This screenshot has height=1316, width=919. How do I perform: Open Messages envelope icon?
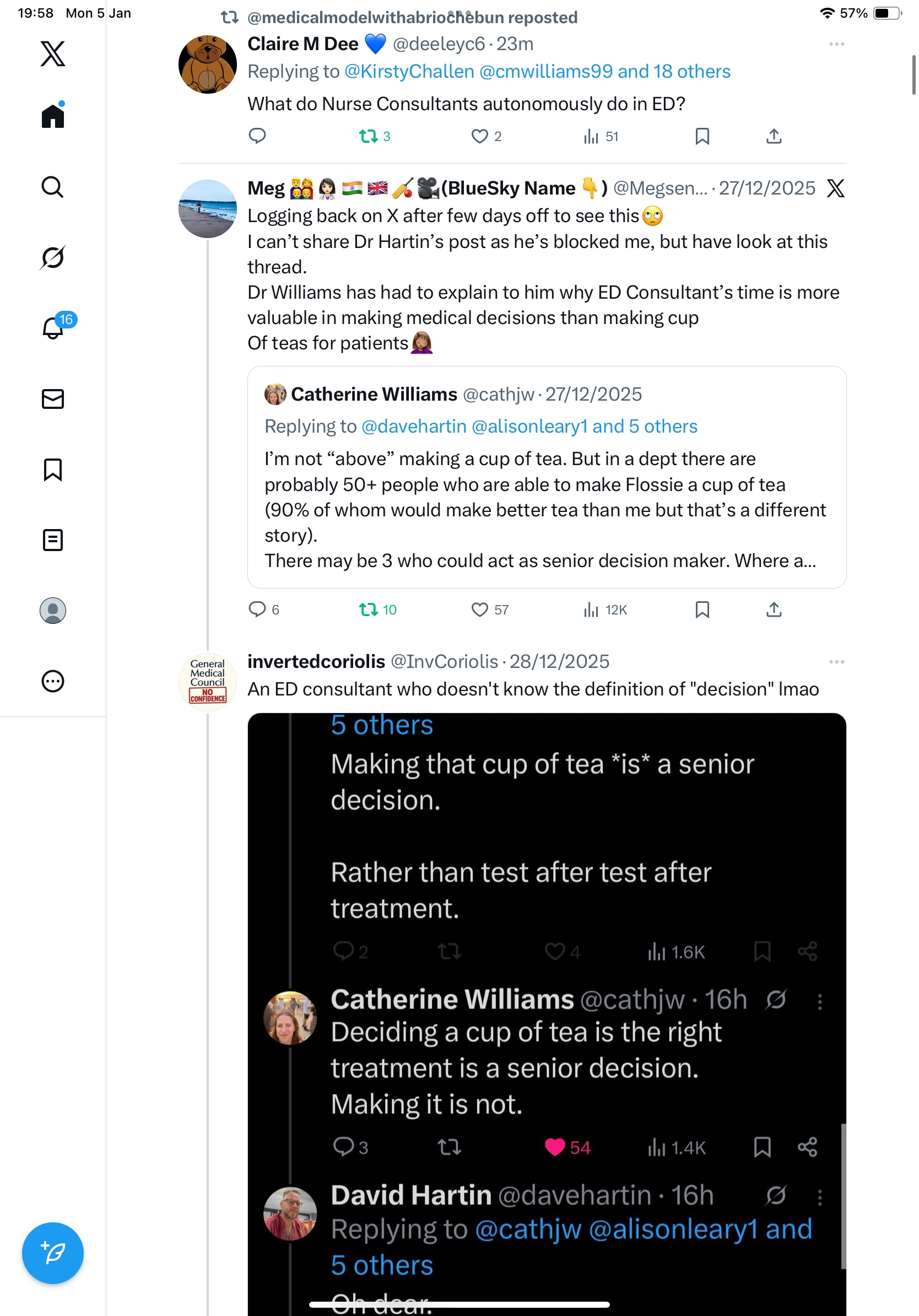53,399
